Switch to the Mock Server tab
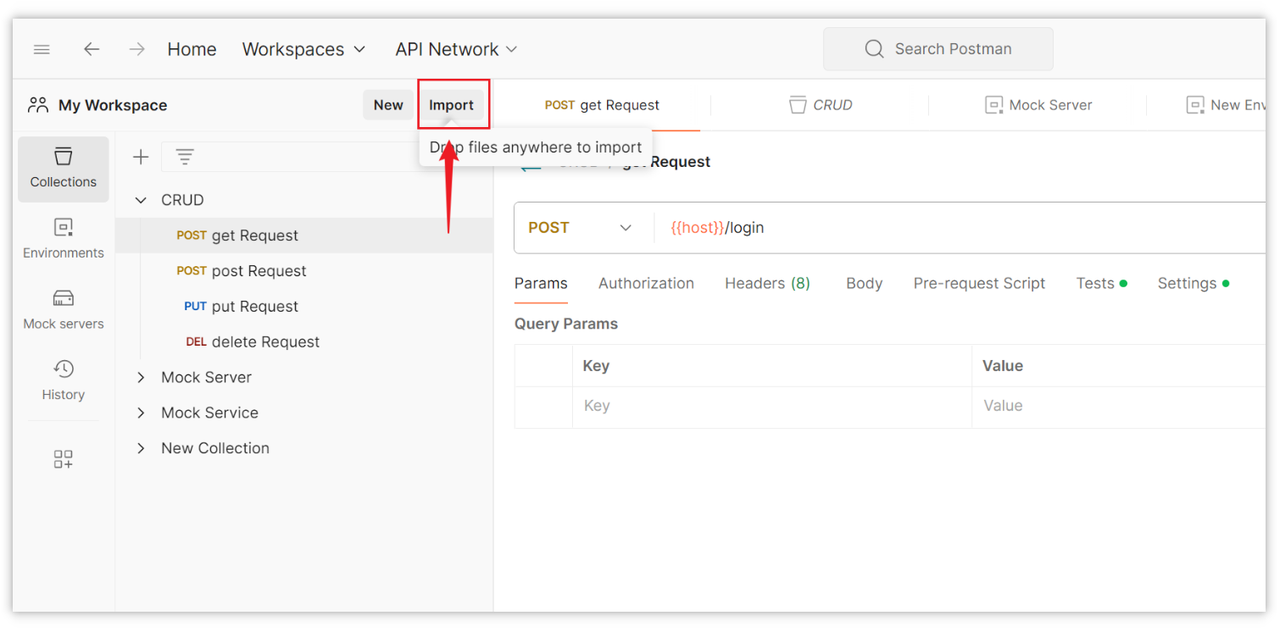Screen dimensions: 1280x638 click(1038, 105)
